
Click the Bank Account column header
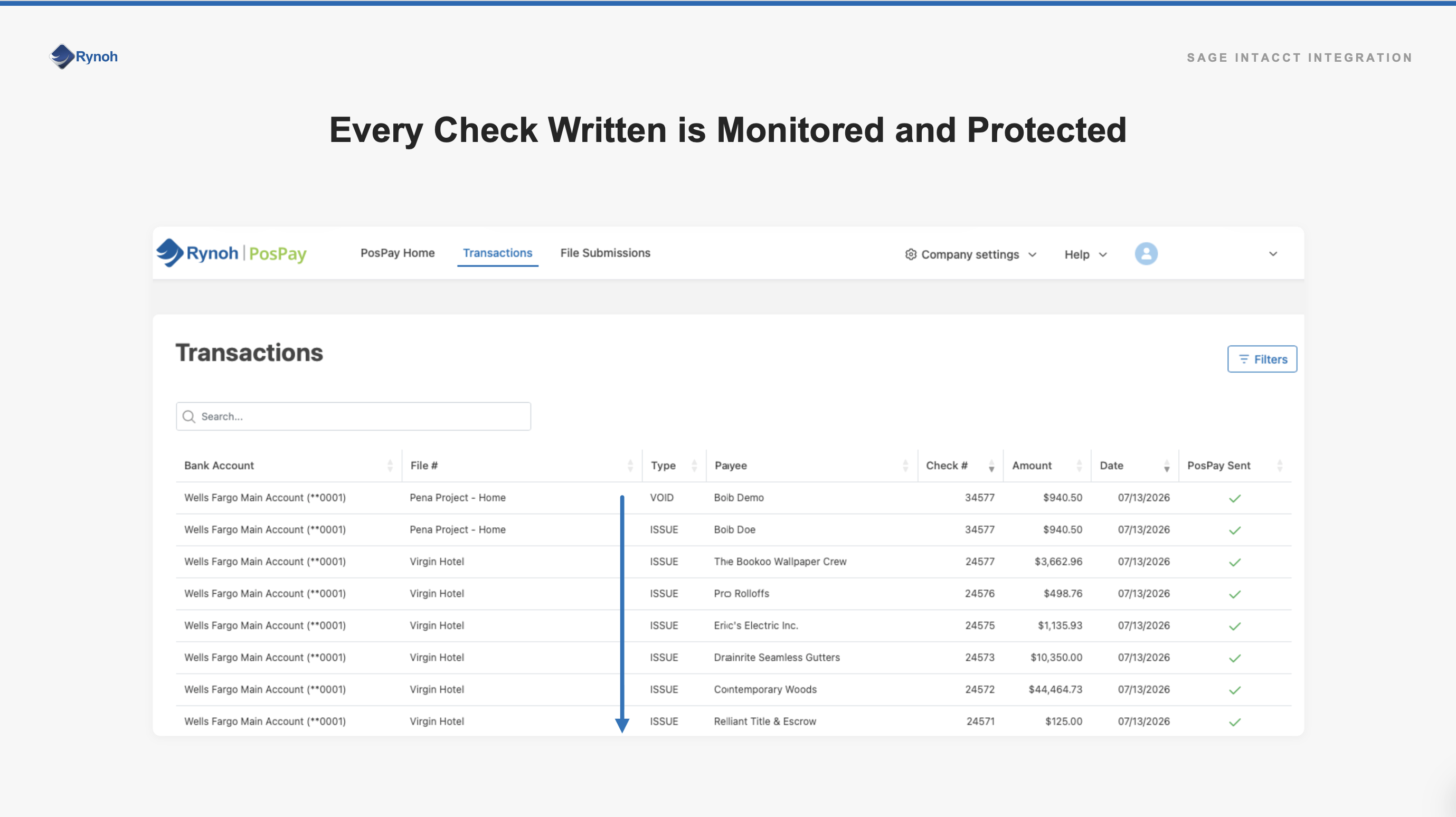coord(219,465)
